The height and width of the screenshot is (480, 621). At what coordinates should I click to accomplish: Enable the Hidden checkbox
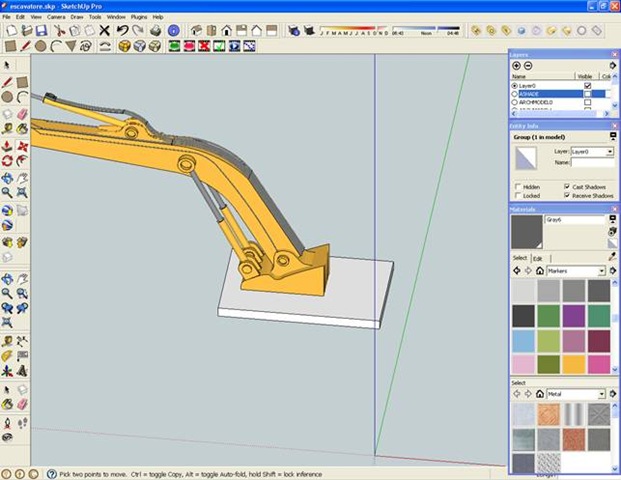pyautogui.click(x=518, y=187)
